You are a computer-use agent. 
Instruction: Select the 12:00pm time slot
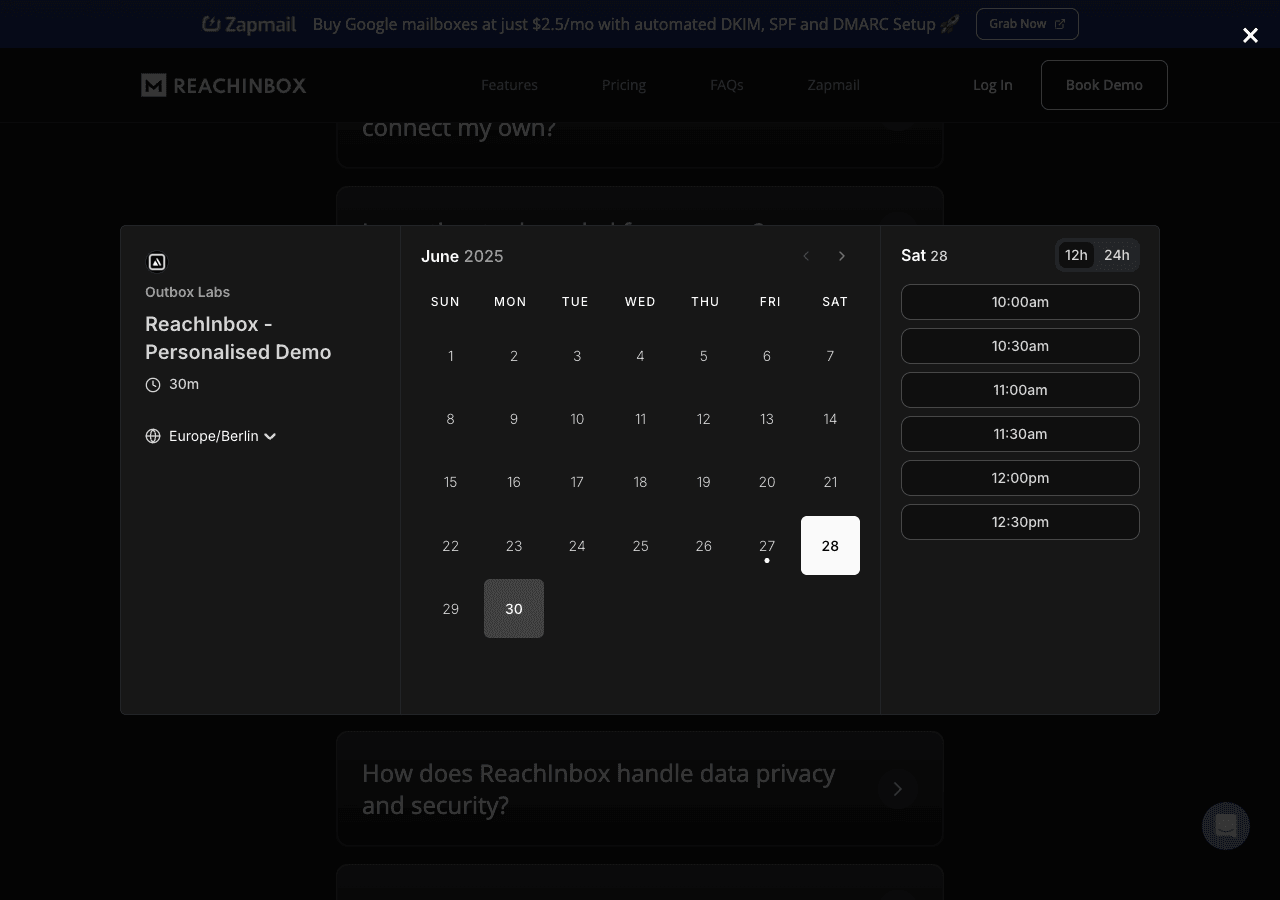1020,478
